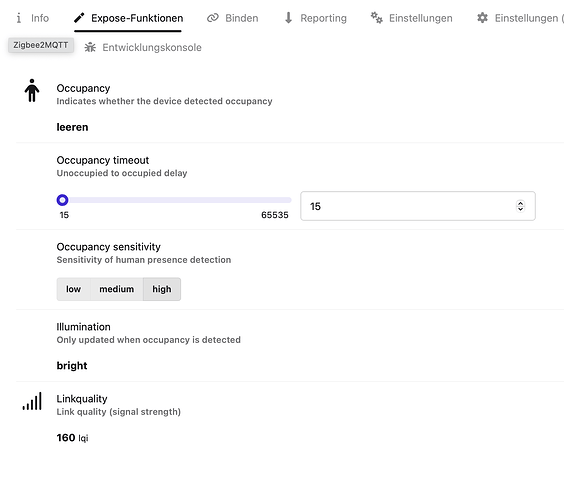Viewport: 564px width, 500px height.
Task: Click the Reporting download arrow icon
Action: click(x=288, y=18)
